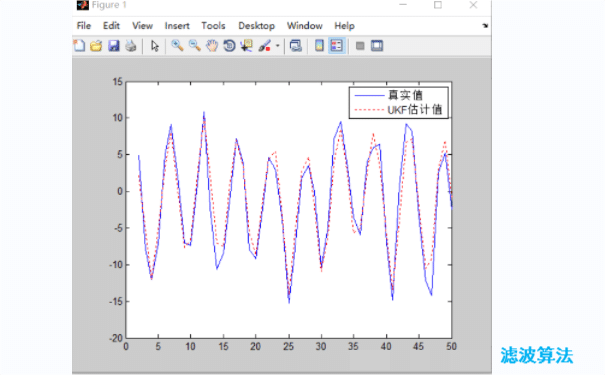The image size is (605, 375).
Task: Click the Hide Plot Tools button
Action: tap(360, 46)
